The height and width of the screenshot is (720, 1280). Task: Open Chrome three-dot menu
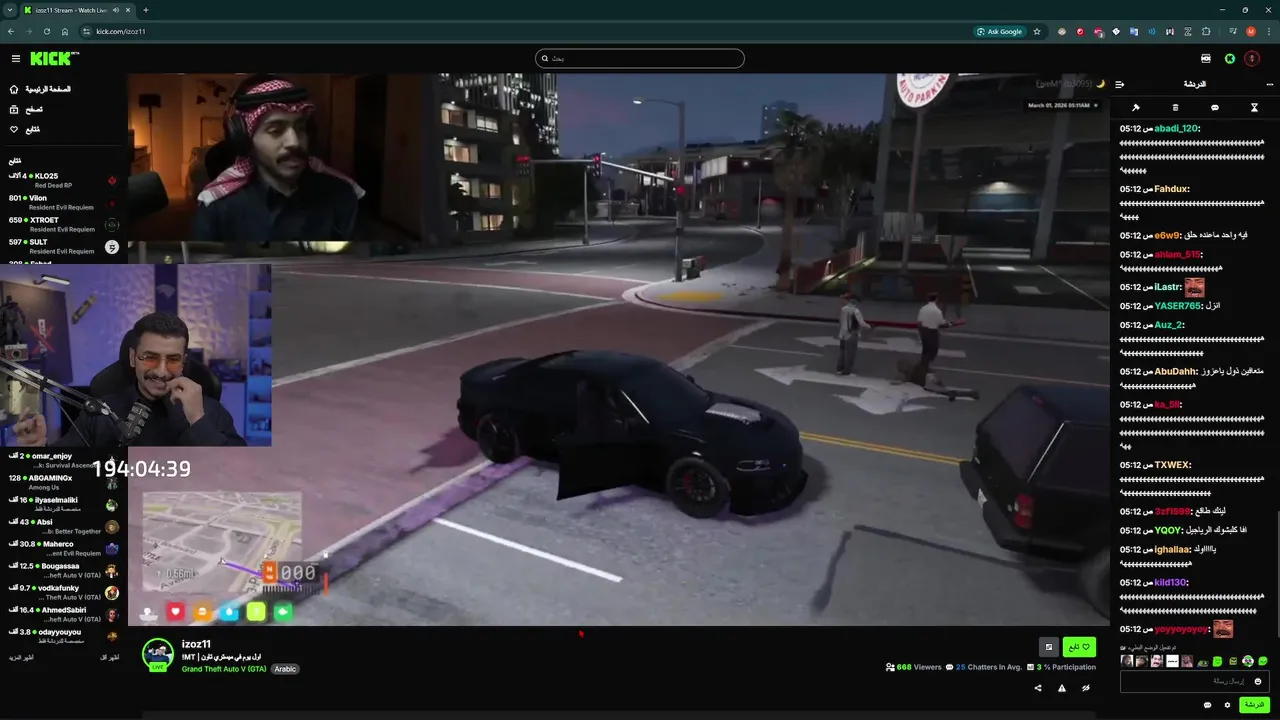coord(1269,31)
